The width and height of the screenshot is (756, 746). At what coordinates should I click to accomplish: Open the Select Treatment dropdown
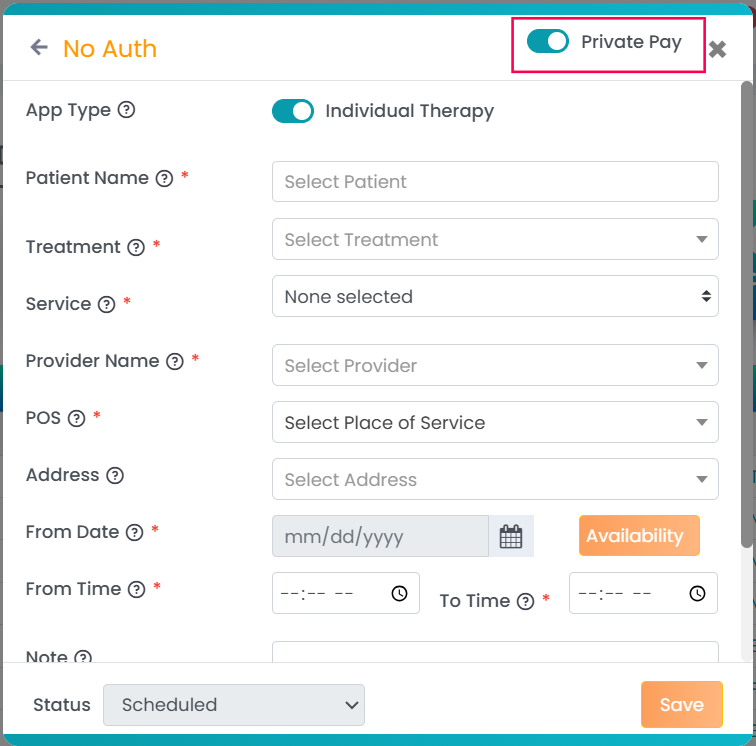[495, 240]
